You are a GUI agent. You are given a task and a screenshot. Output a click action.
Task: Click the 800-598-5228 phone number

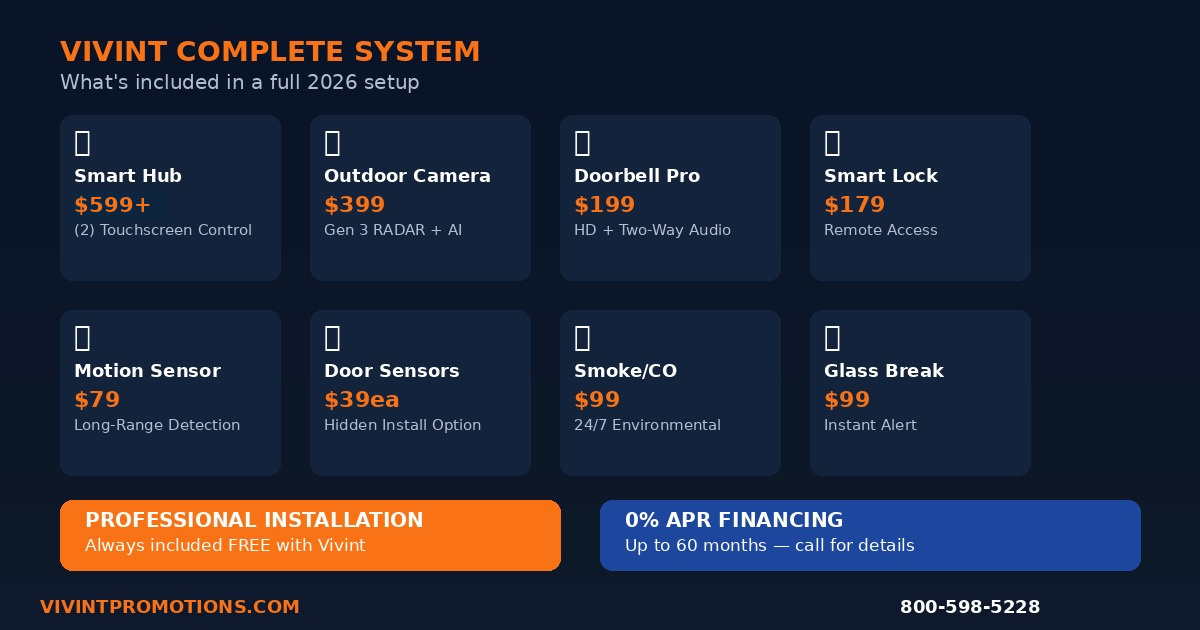coord(969,607)
